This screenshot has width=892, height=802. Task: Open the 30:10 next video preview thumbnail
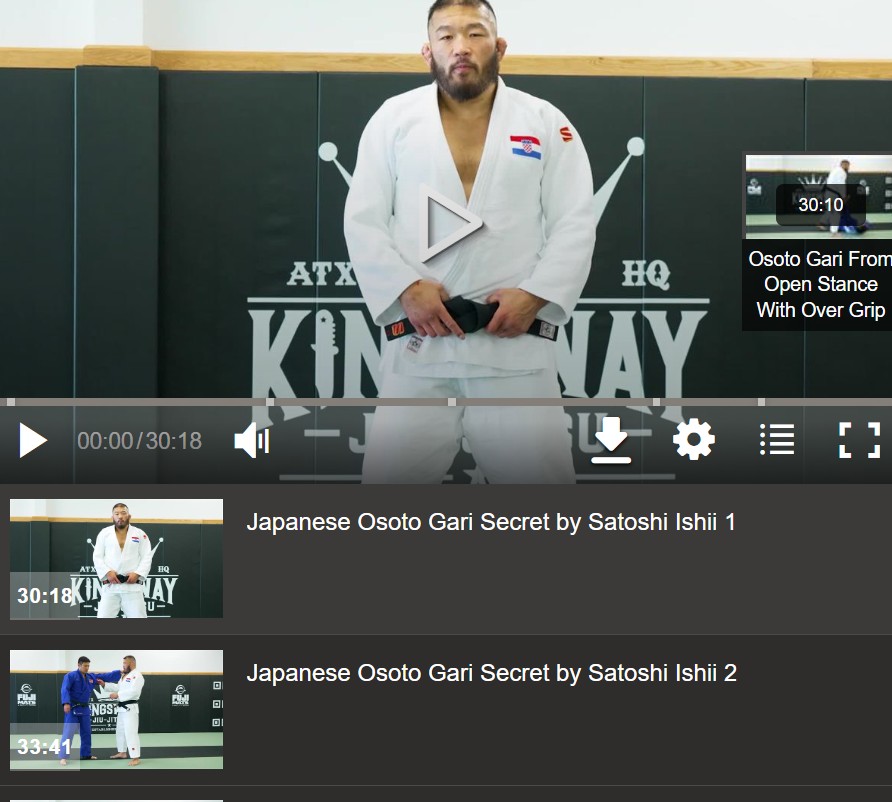(818, 197)
